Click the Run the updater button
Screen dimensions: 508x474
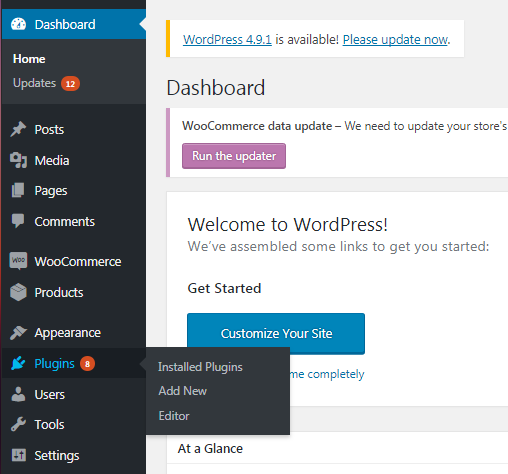[234, 156]
